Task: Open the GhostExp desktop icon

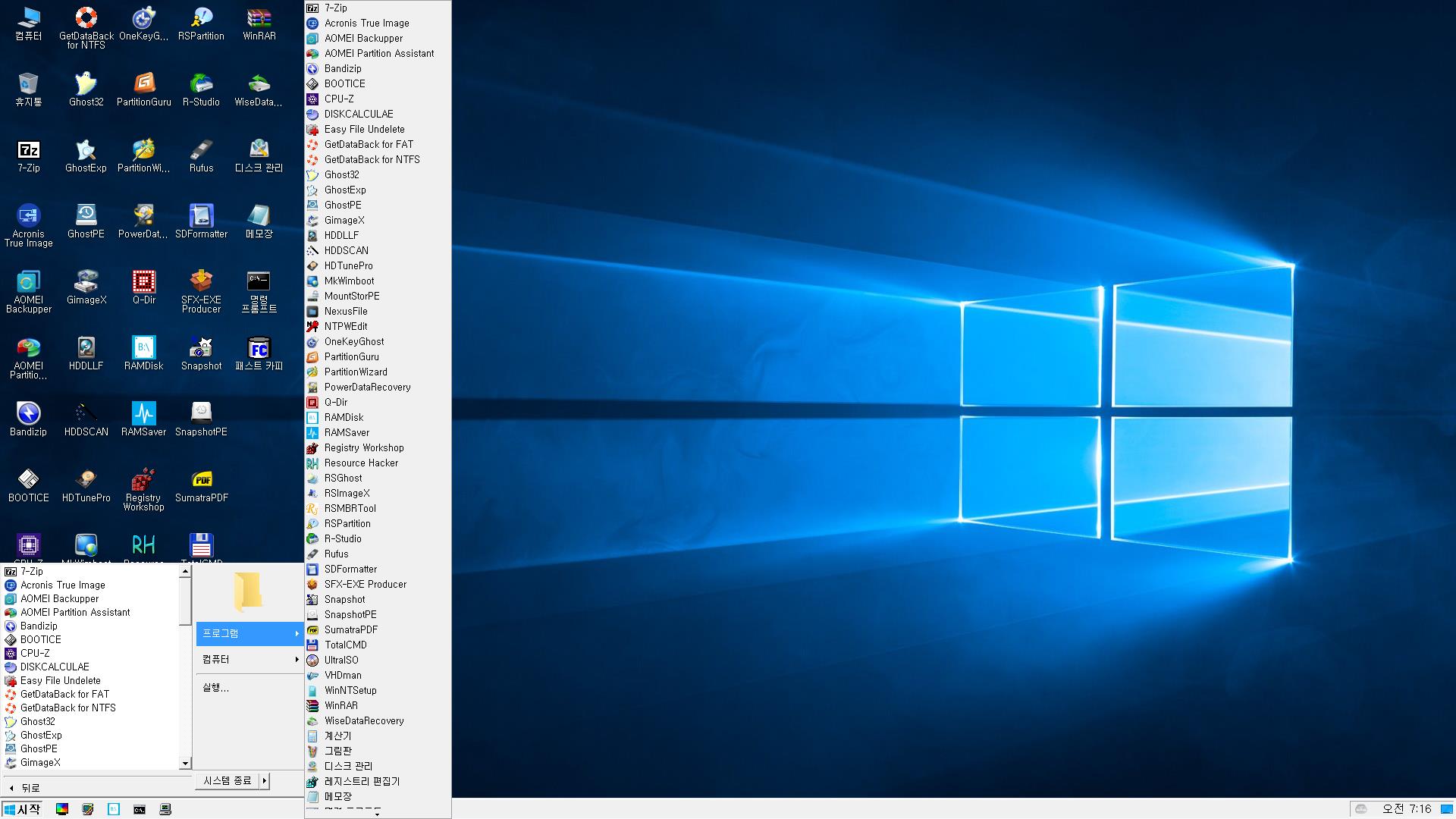Action: tap(86, 155)
